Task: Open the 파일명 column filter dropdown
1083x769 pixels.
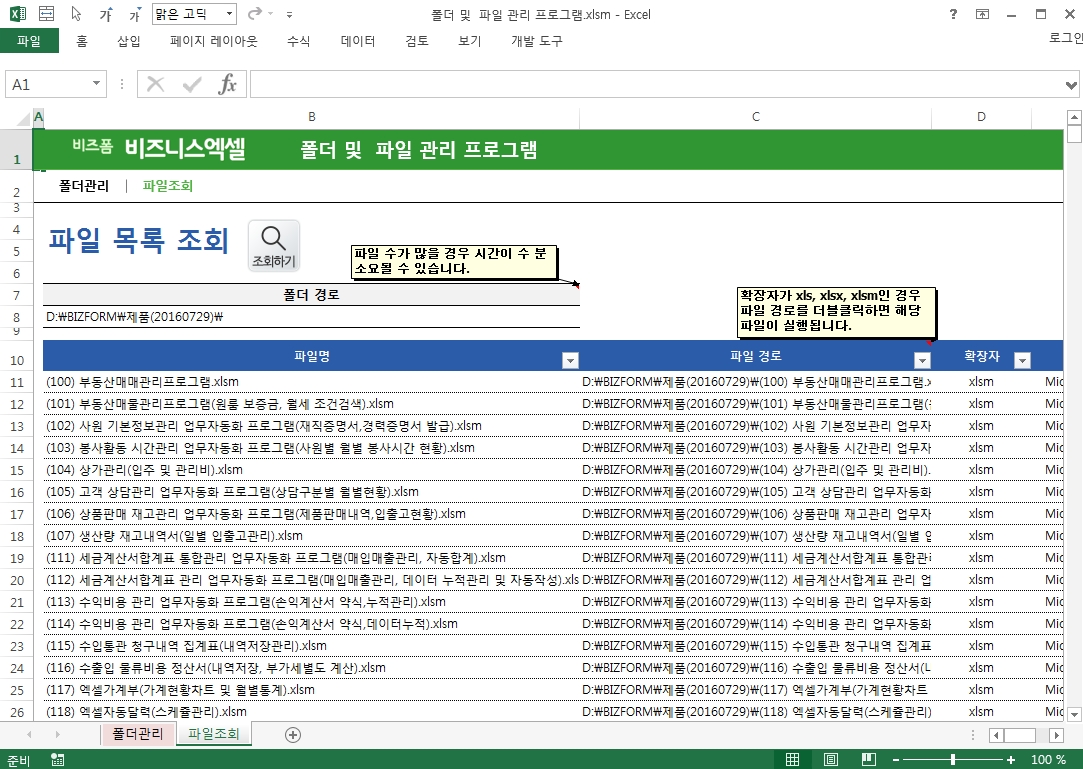Action: [x=570, y=360]
